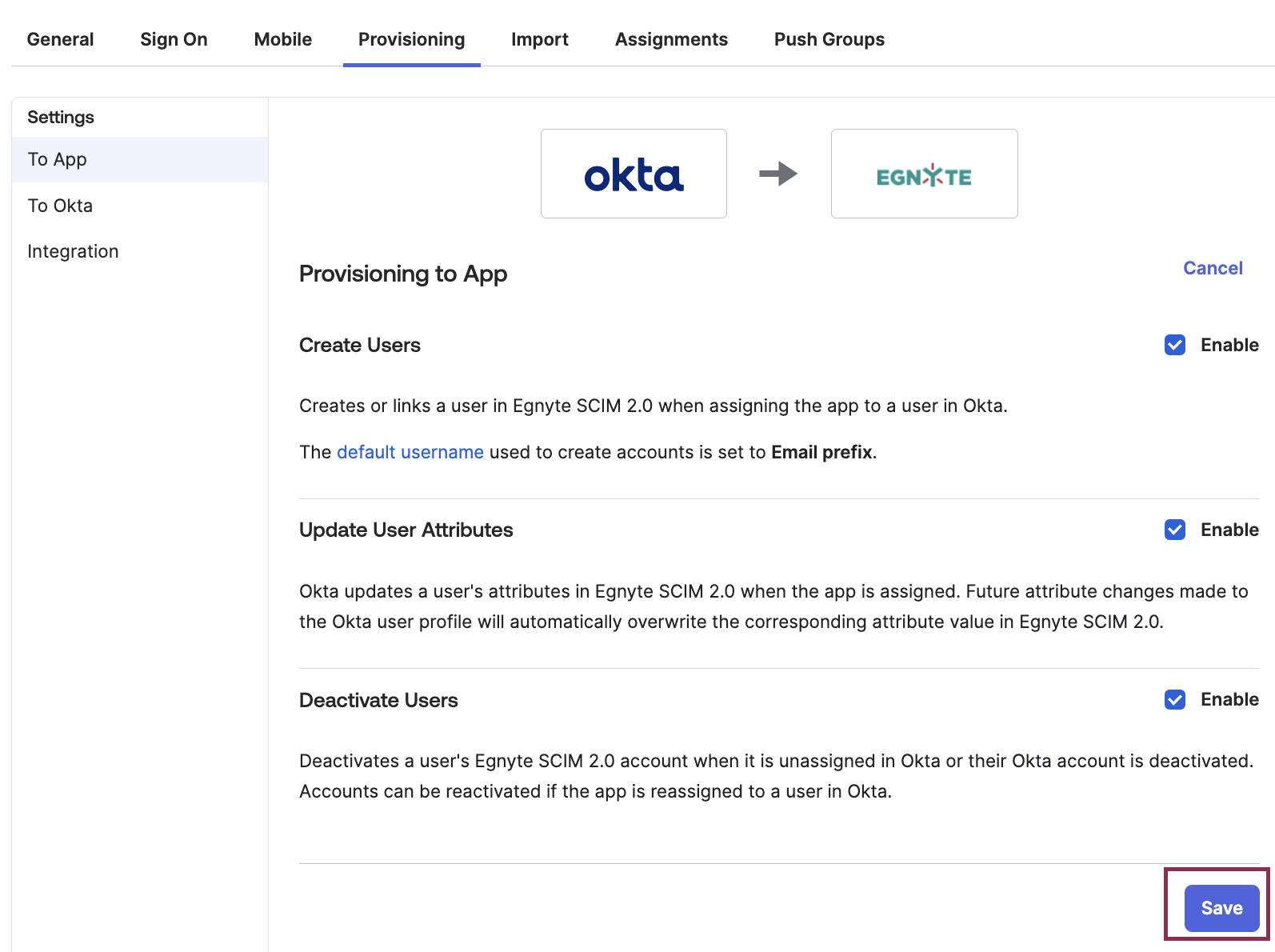Toggle the Create Users Enable checkbox
The width and height of the screenshot is (1275, 952).
pos(1175,345)
